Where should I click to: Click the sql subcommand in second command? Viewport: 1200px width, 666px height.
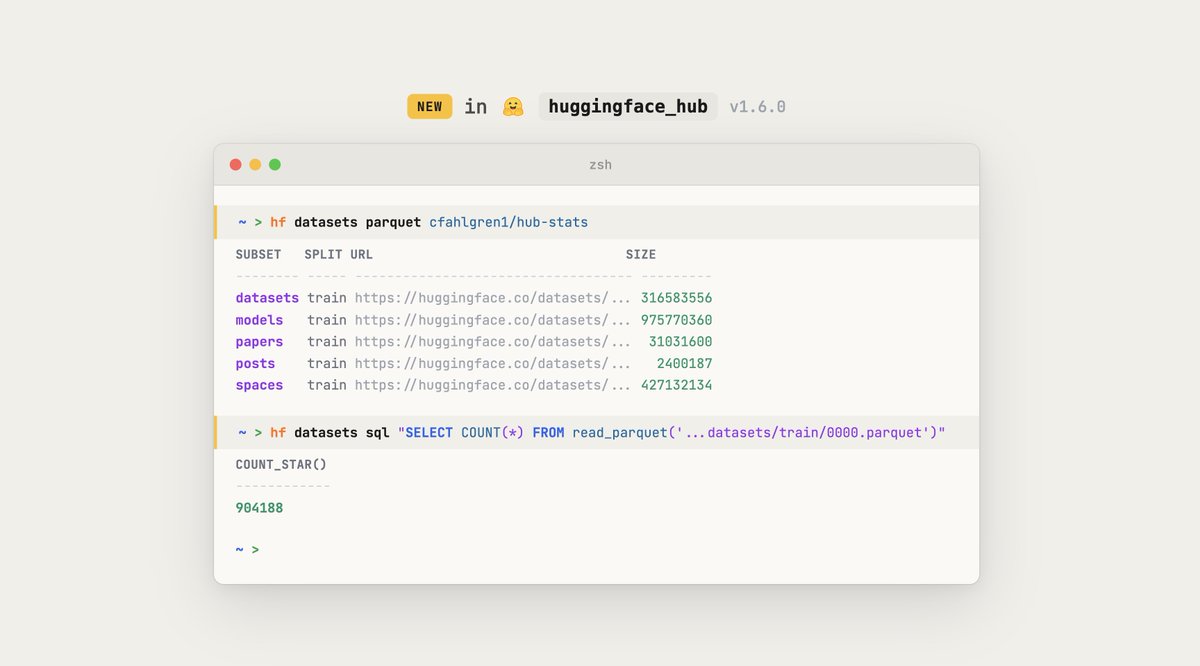coord(377,433)
